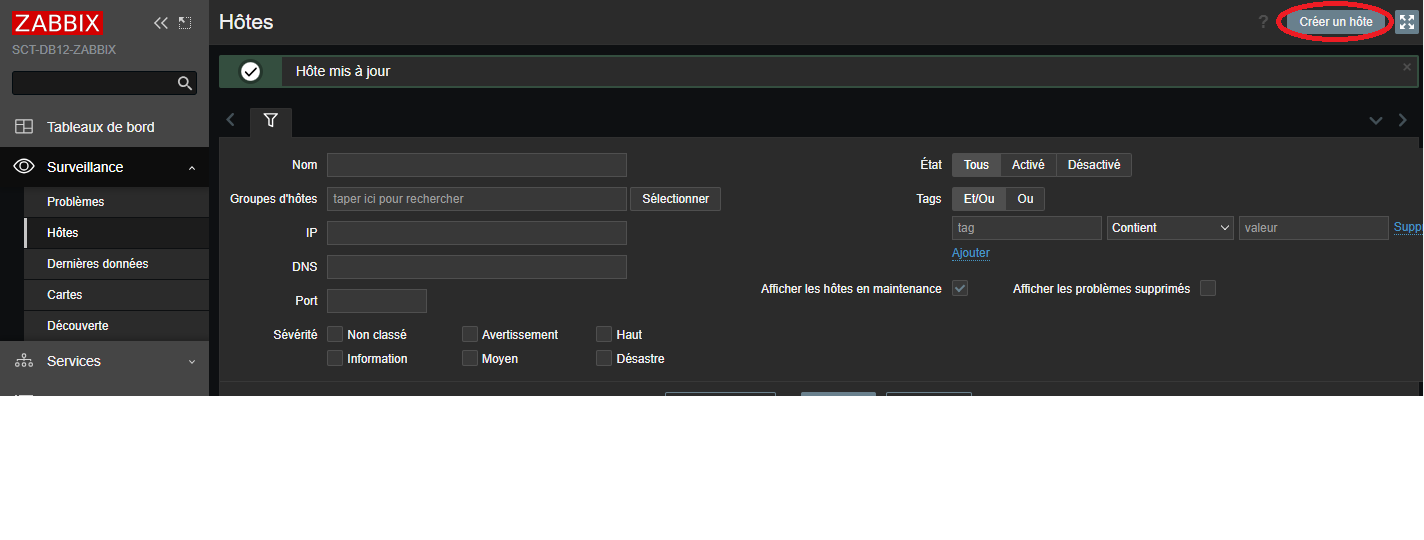Select the 'Désactivé' state option
The image size is (1424, 540).
[1093, 165]
